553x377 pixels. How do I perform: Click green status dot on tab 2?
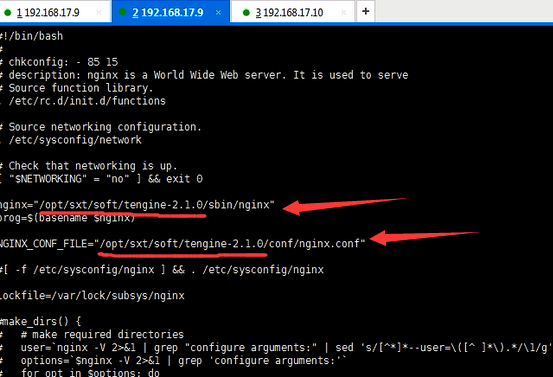[x=122, y=12]
